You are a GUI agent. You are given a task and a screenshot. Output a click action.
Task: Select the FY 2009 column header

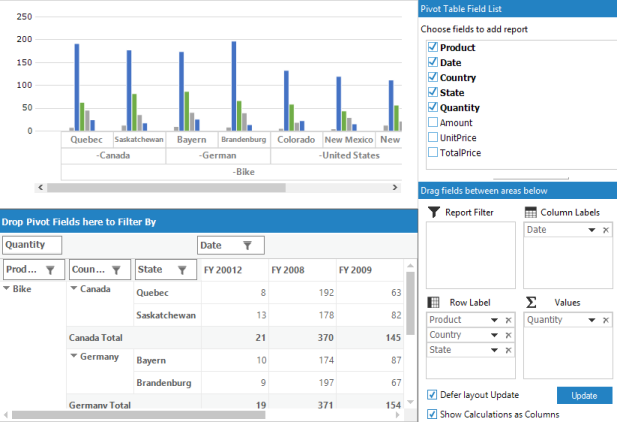(370, 270)
